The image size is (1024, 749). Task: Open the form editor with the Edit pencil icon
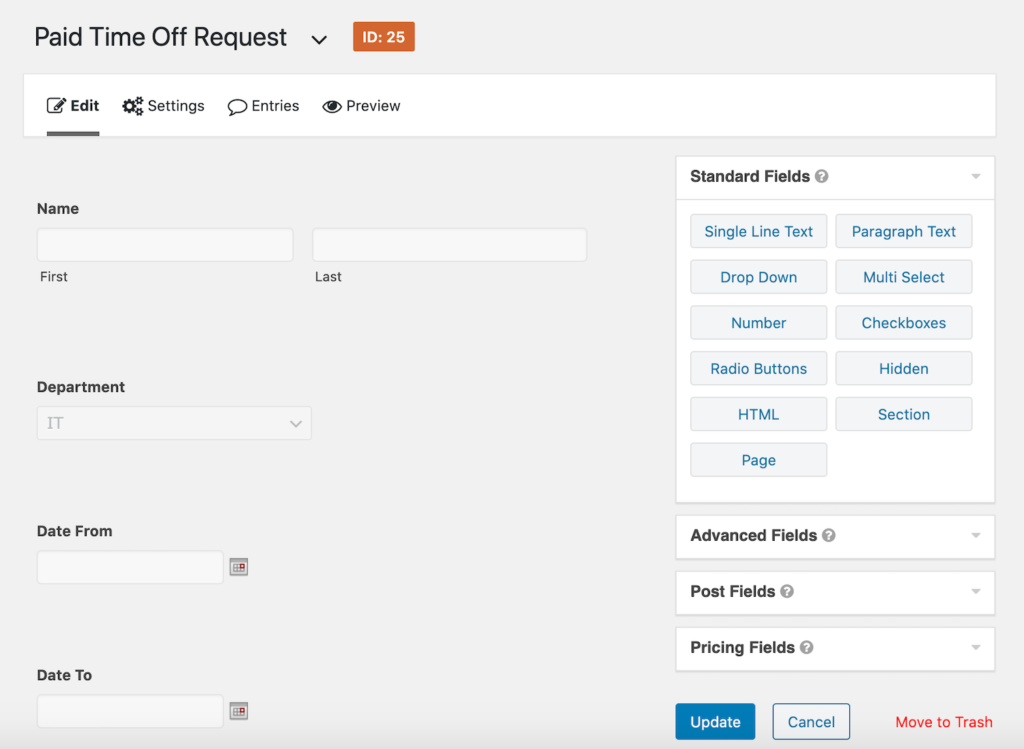[55, 105]
